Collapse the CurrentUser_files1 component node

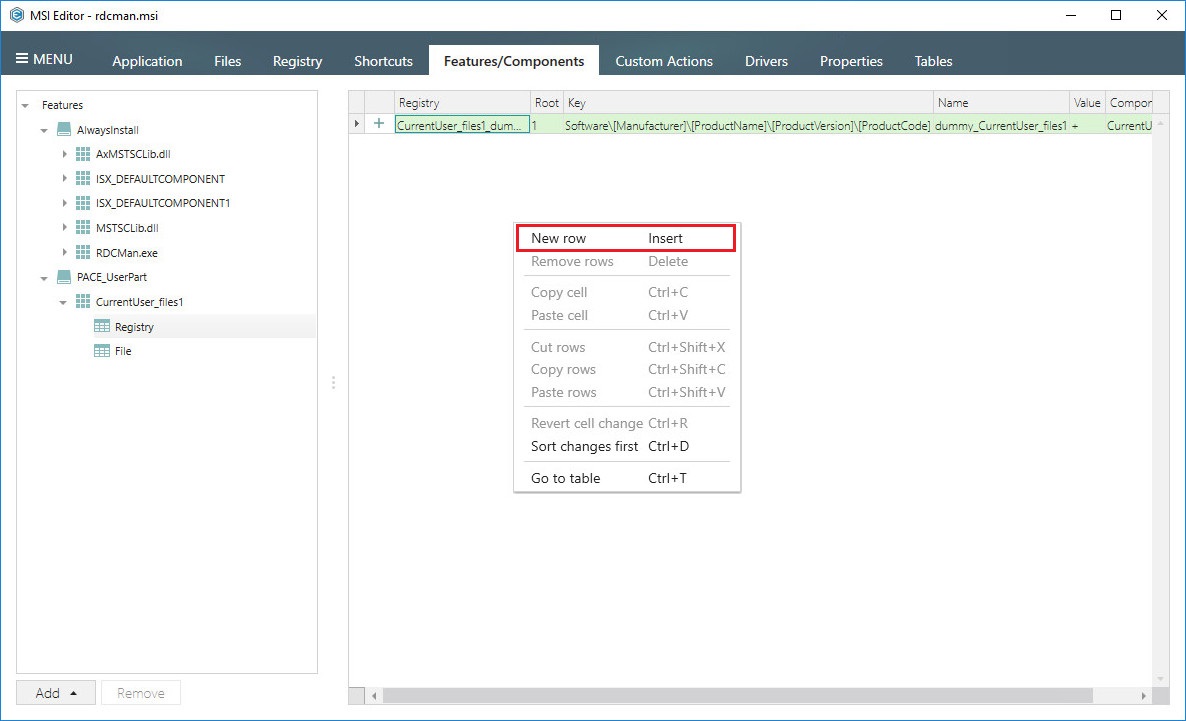pos(63,303)
